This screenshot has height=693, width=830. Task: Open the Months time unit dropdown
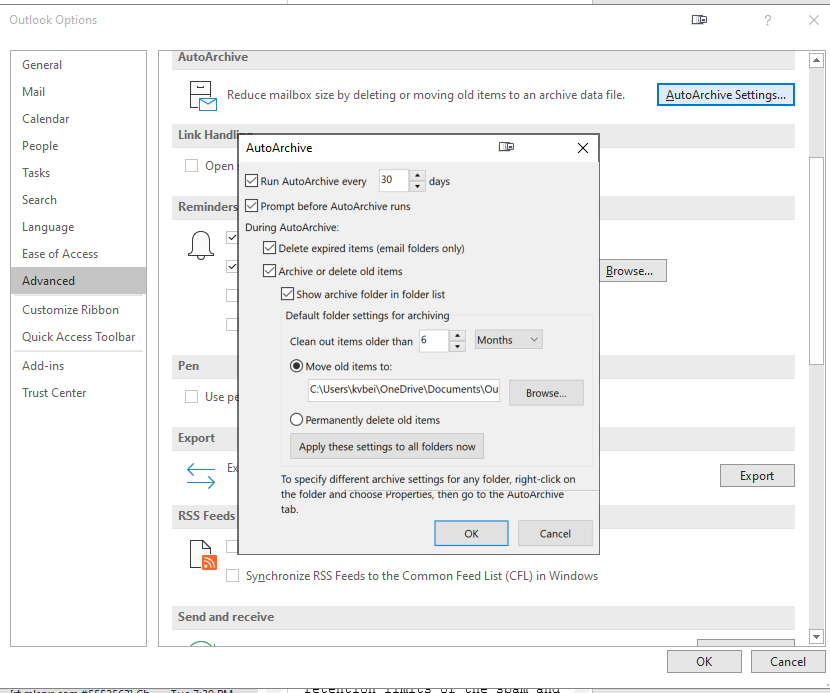point(508,340)
